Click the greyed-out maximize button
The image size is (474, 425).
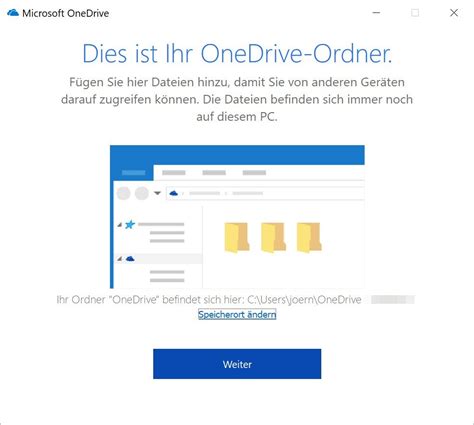pyautogui.click(x=415, y=13)
